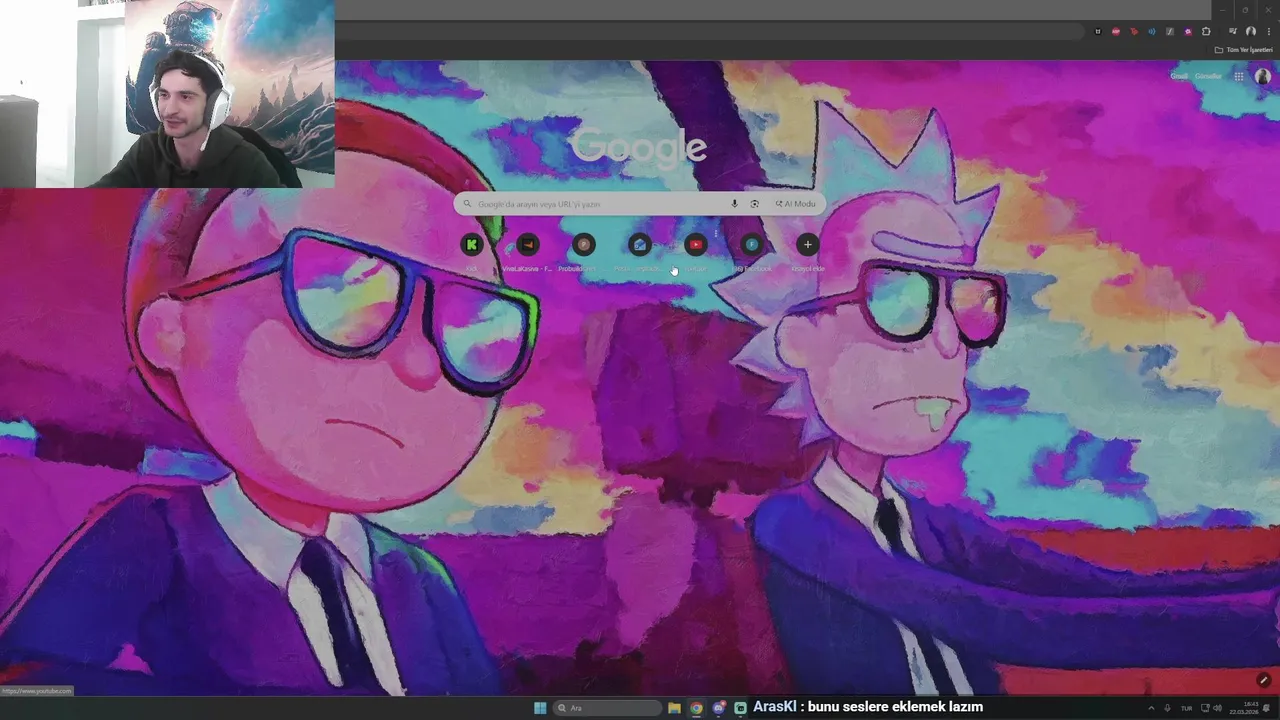Viewport: 1280px width, 720px height.
Task: Open the red tag extension icon
Action: (x=1134, y=31)
